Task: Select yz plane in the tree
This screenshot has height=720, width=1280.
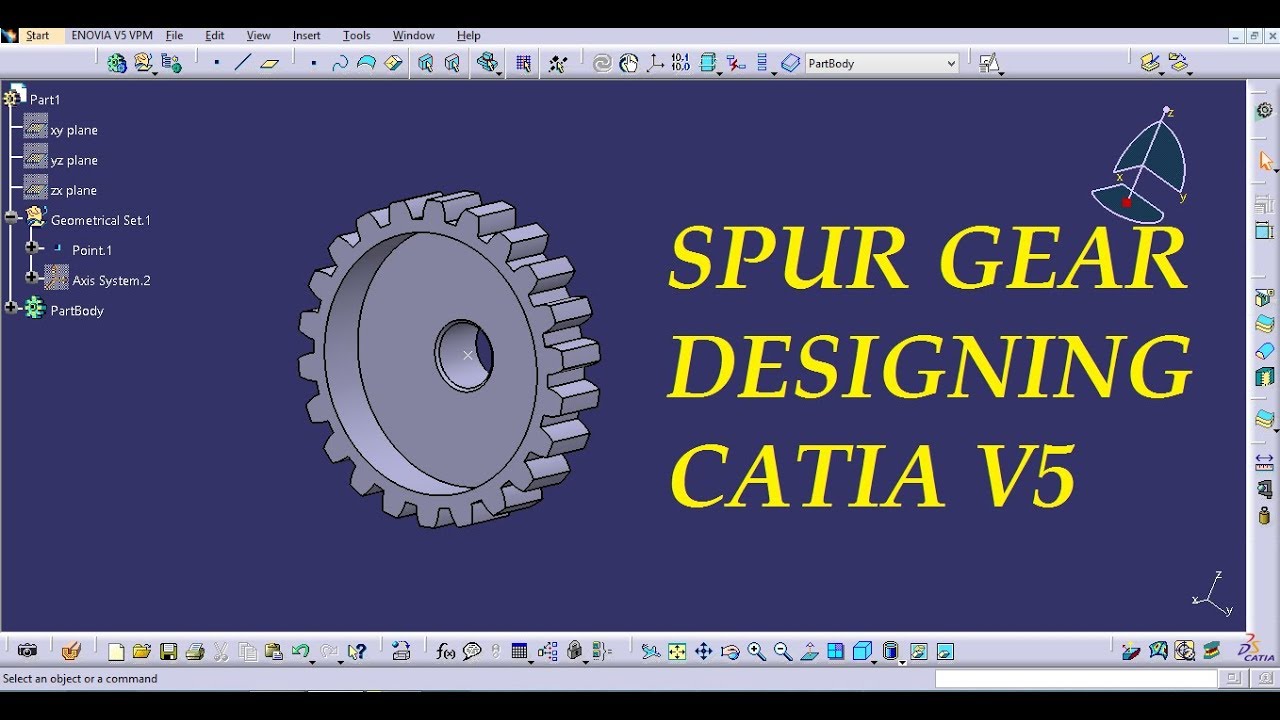Action: click(x=73, y=160)
